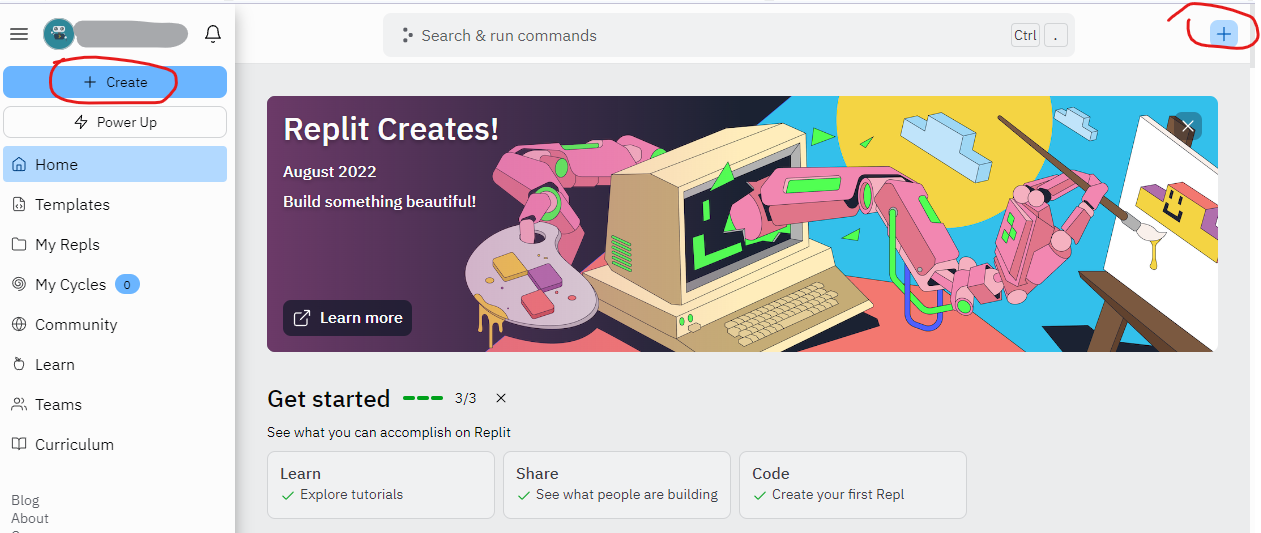
Task: Open the user avatar profile menu
Action: pos(58,34)
